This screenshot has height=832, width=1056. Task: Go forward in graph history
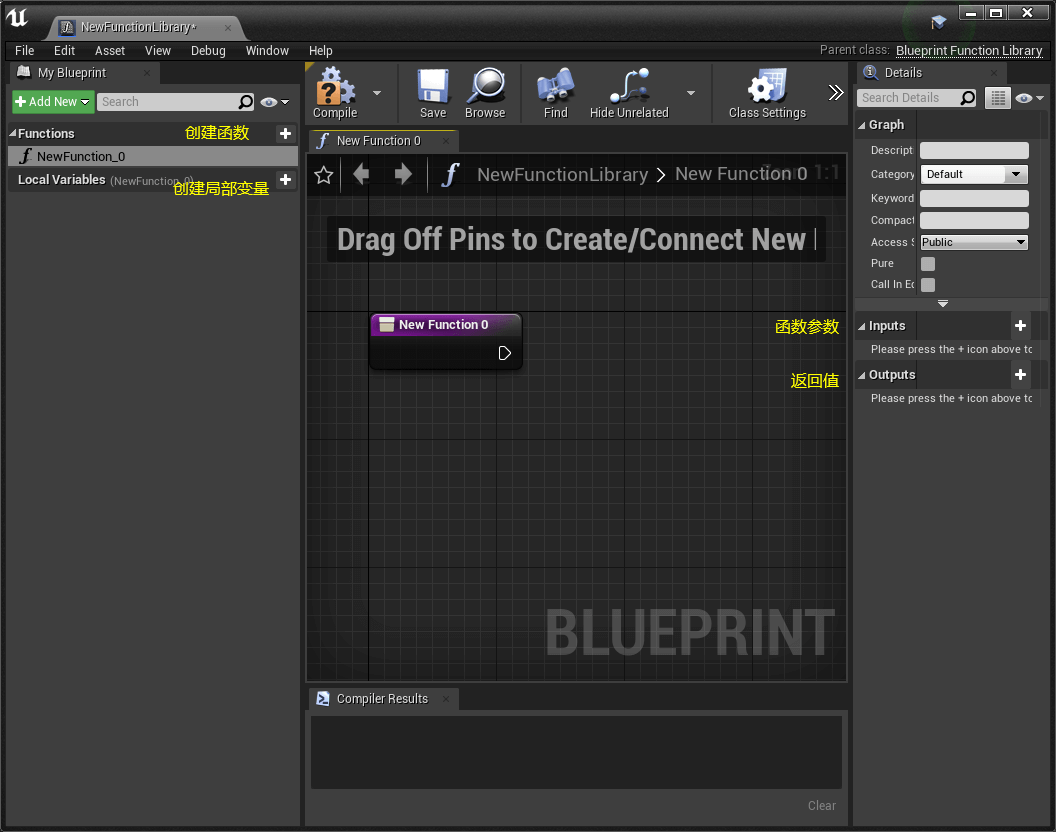(x=403, y=174)
